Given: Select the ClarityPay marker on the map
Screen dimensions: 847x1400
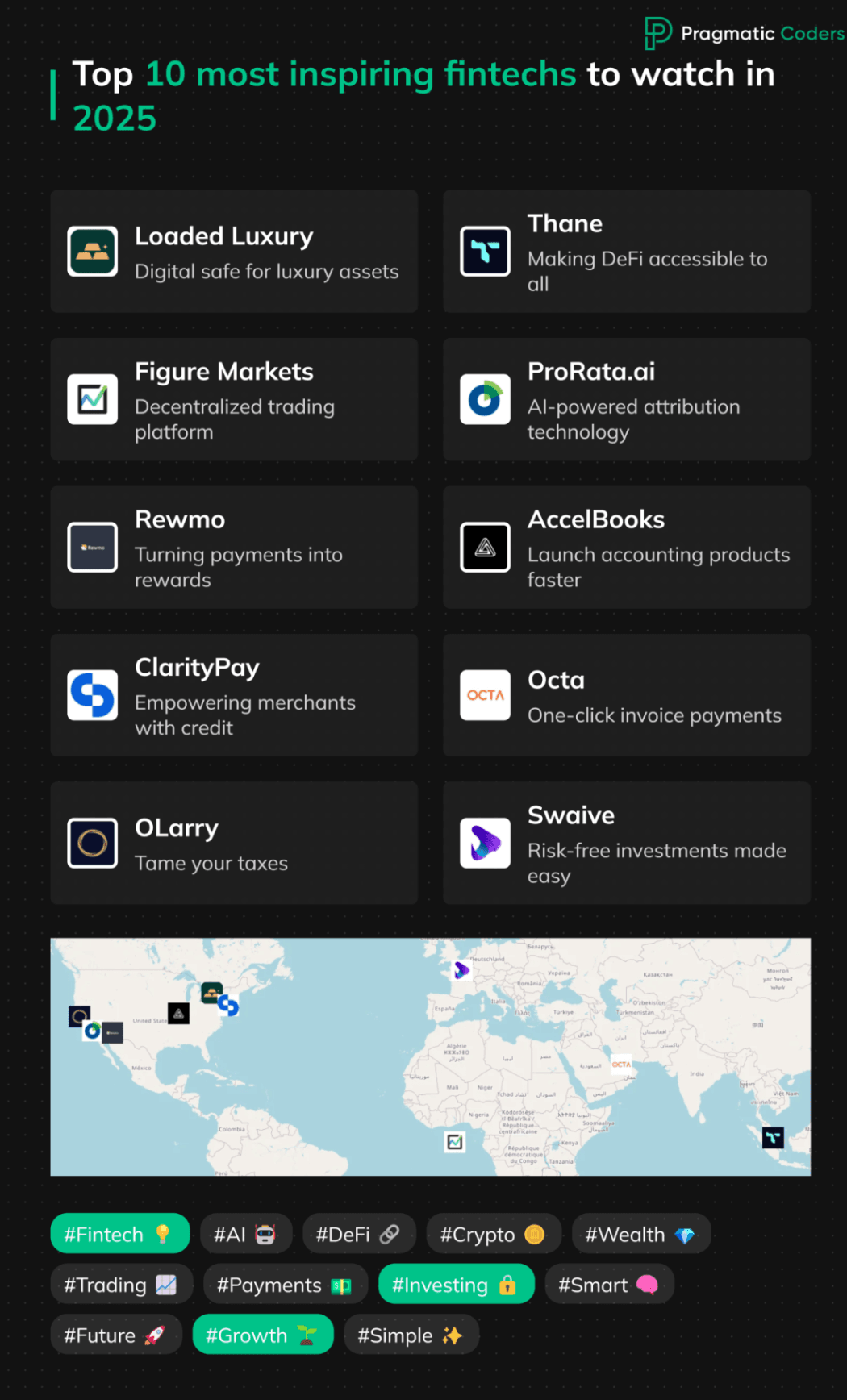Looking at the screenshot, I should click(x=228, y=1006).
